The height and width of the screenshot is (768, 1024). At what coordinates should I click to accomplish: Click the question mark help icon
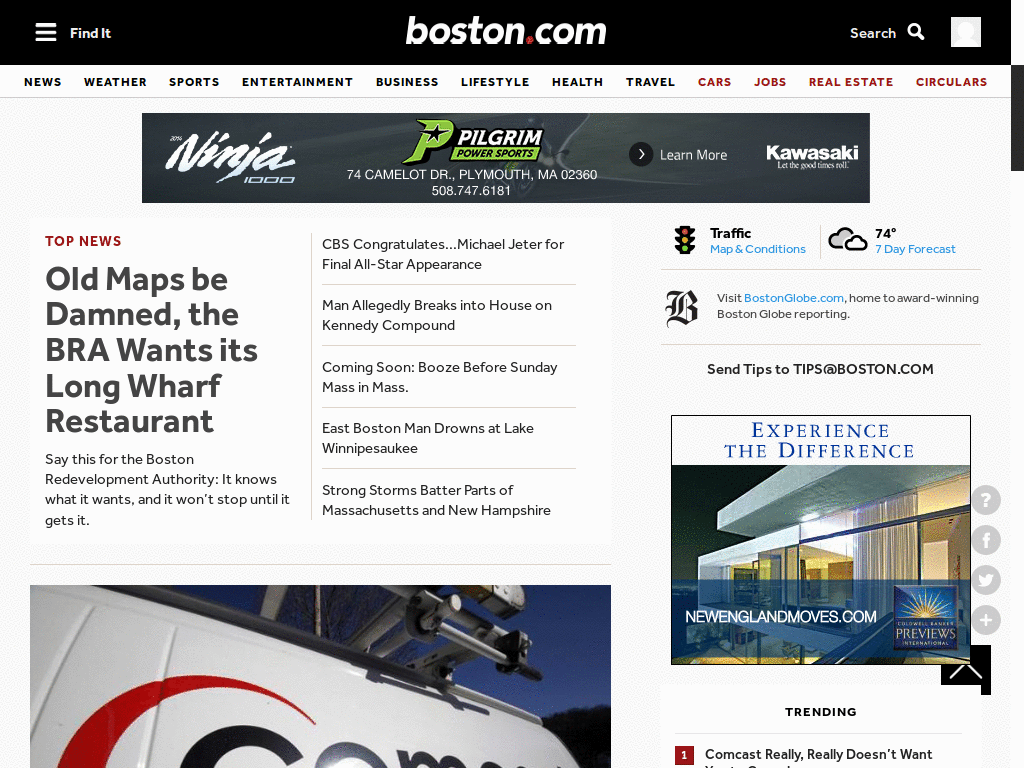point(986,500)
